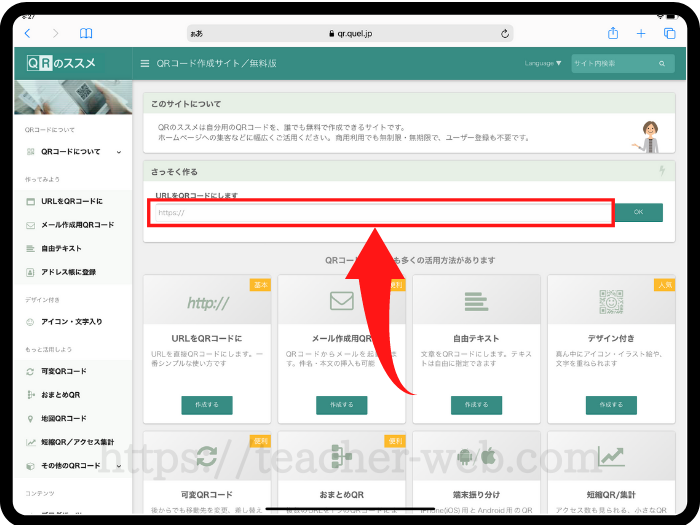Screen dimensions: 700x525
Task: Click the tree diagram icon on the おまとめQR card
Action: point(342,456)
